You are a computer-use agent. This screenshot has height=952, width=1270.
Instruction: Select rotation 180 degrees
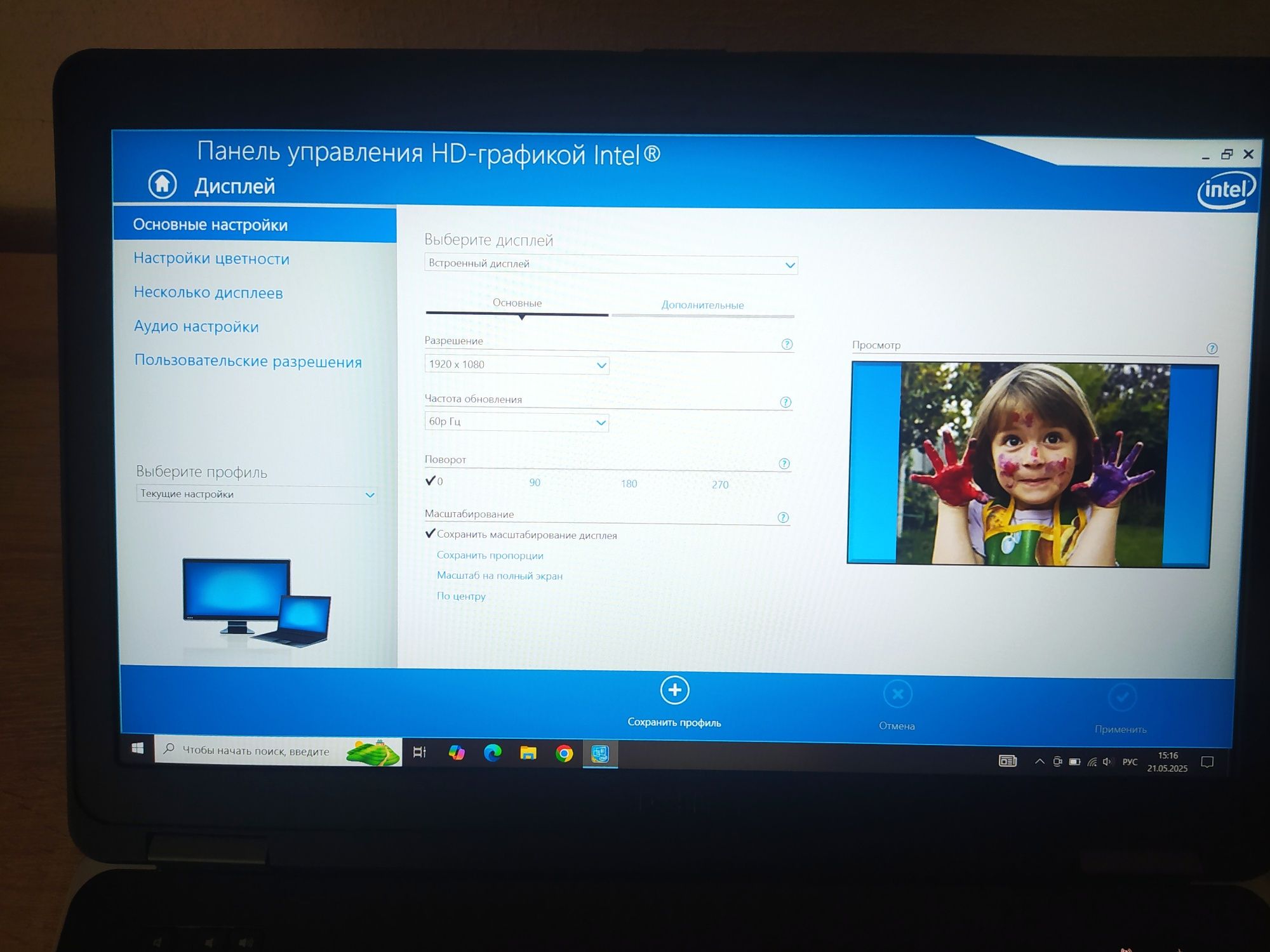click(629, 484)
